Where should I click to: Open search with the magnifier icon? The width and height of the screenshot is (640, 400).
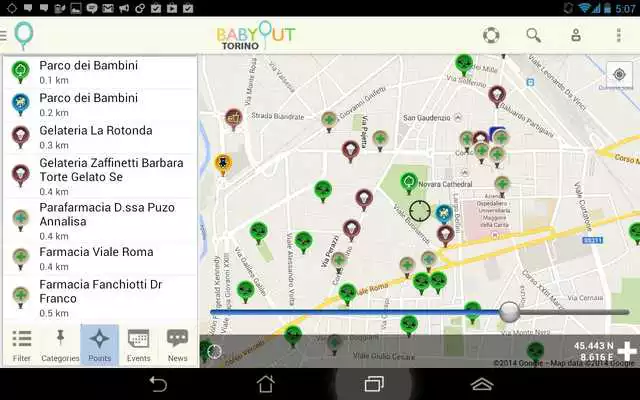point(533,36)
